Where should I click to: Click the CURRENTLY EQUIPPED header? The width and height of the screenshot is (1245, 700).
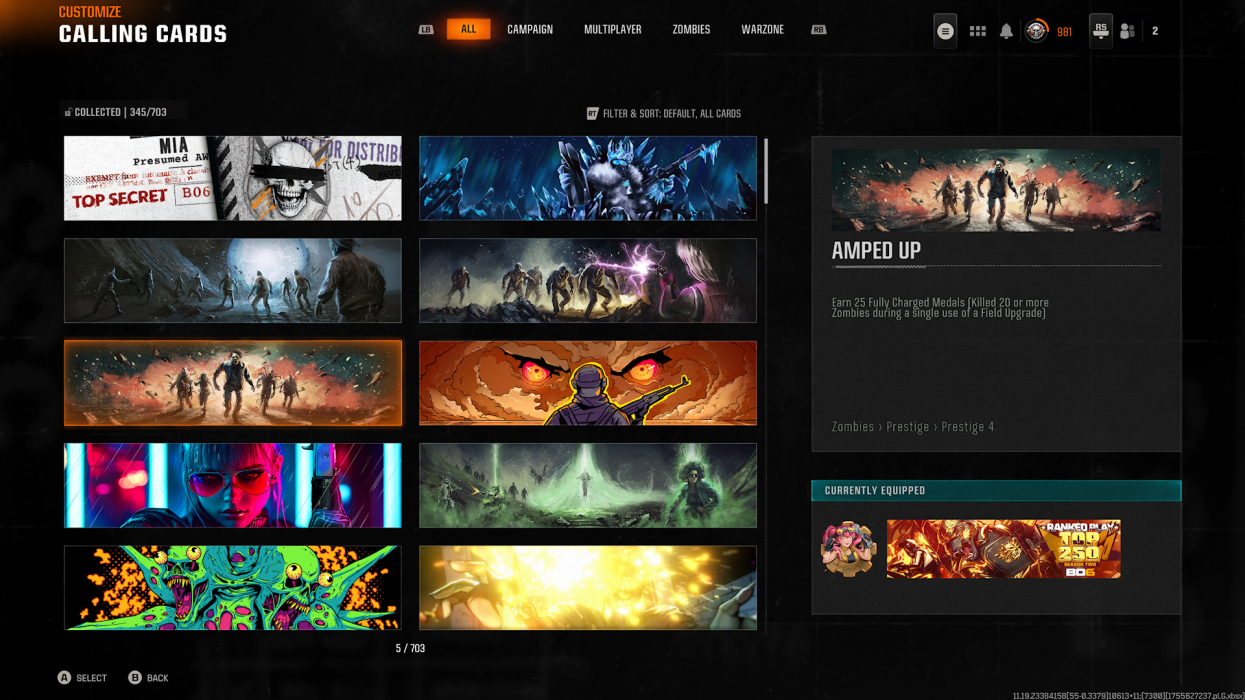click(x=996, y=490)
